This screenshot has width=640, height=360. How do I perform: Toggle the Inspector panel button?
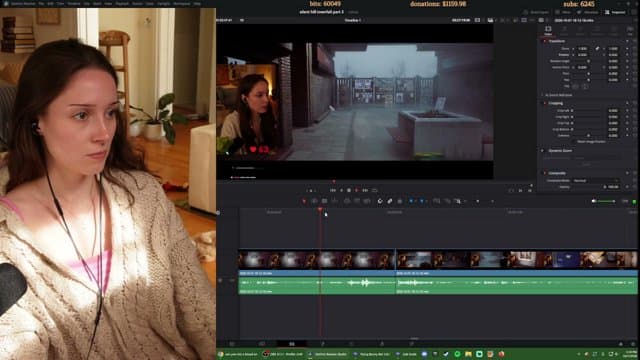615,12
